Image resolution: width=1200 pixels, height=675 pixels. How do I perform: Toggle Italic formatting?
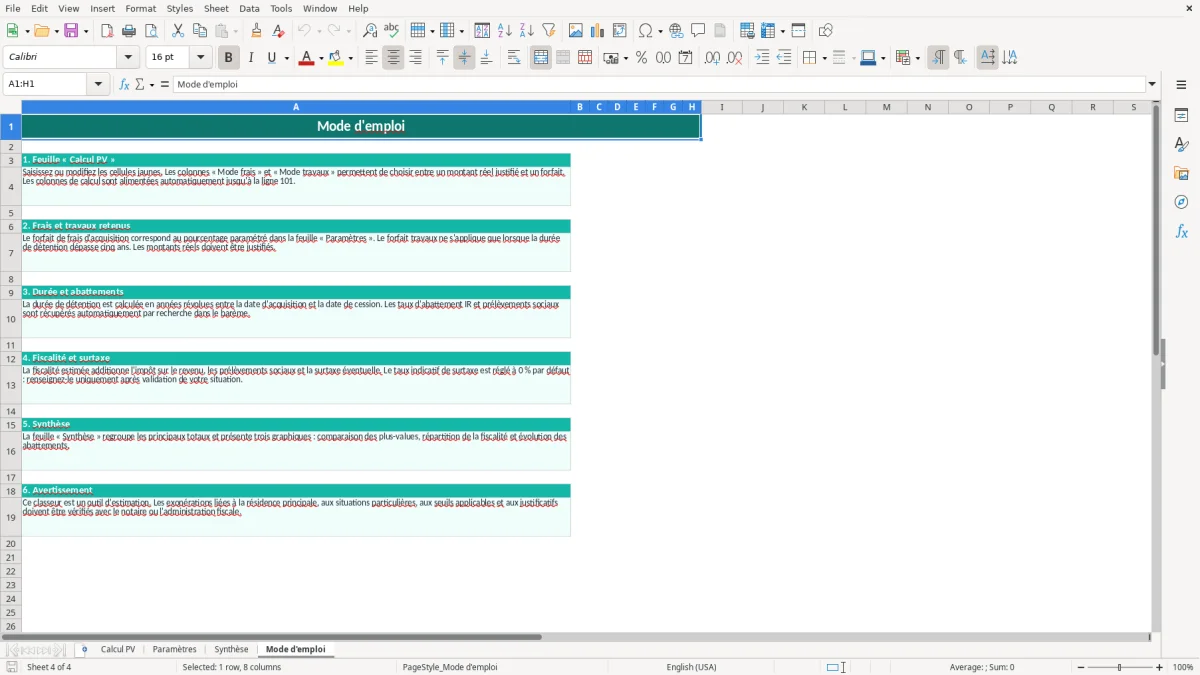tap(250, 58)
